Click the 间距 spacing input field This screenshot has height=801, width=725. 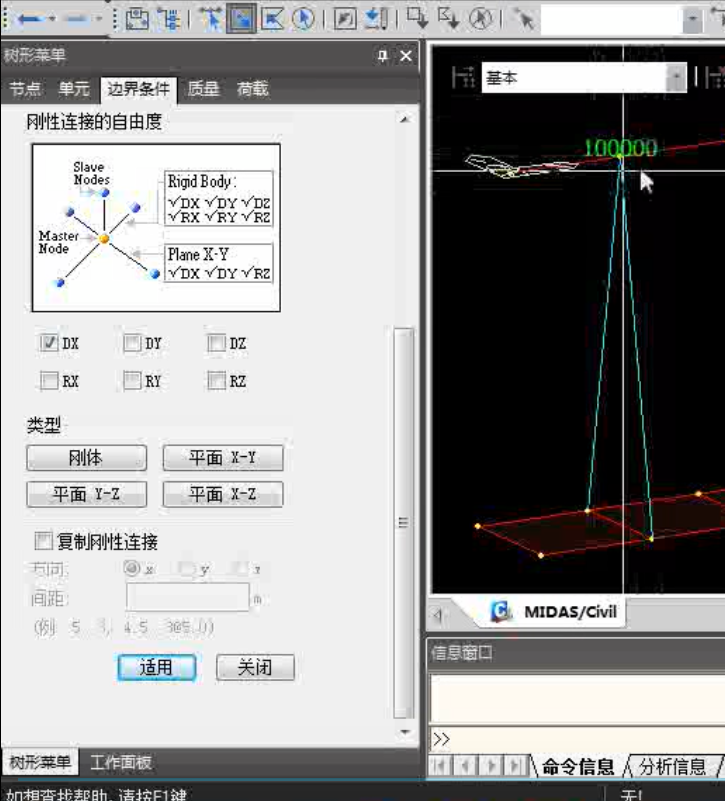[x=188, y=597]
